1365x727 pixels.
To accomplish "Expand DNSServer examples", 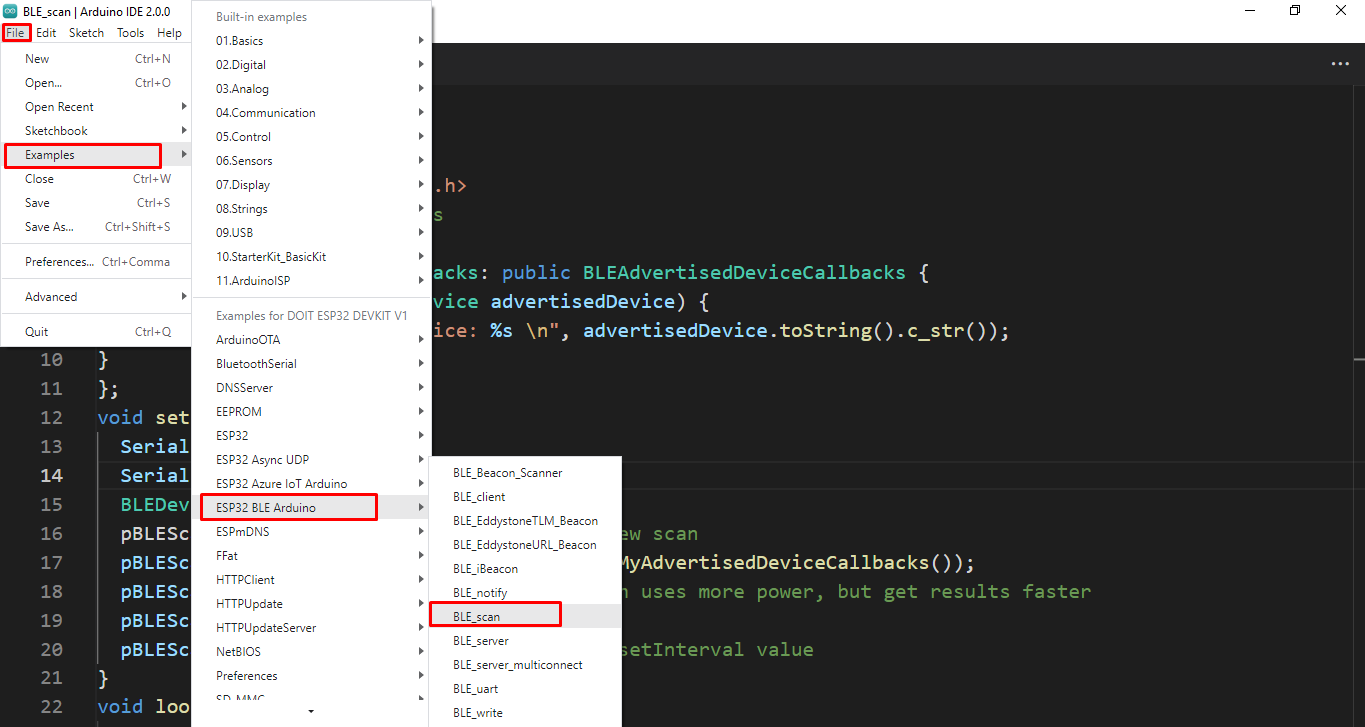I will coord(311,388).
